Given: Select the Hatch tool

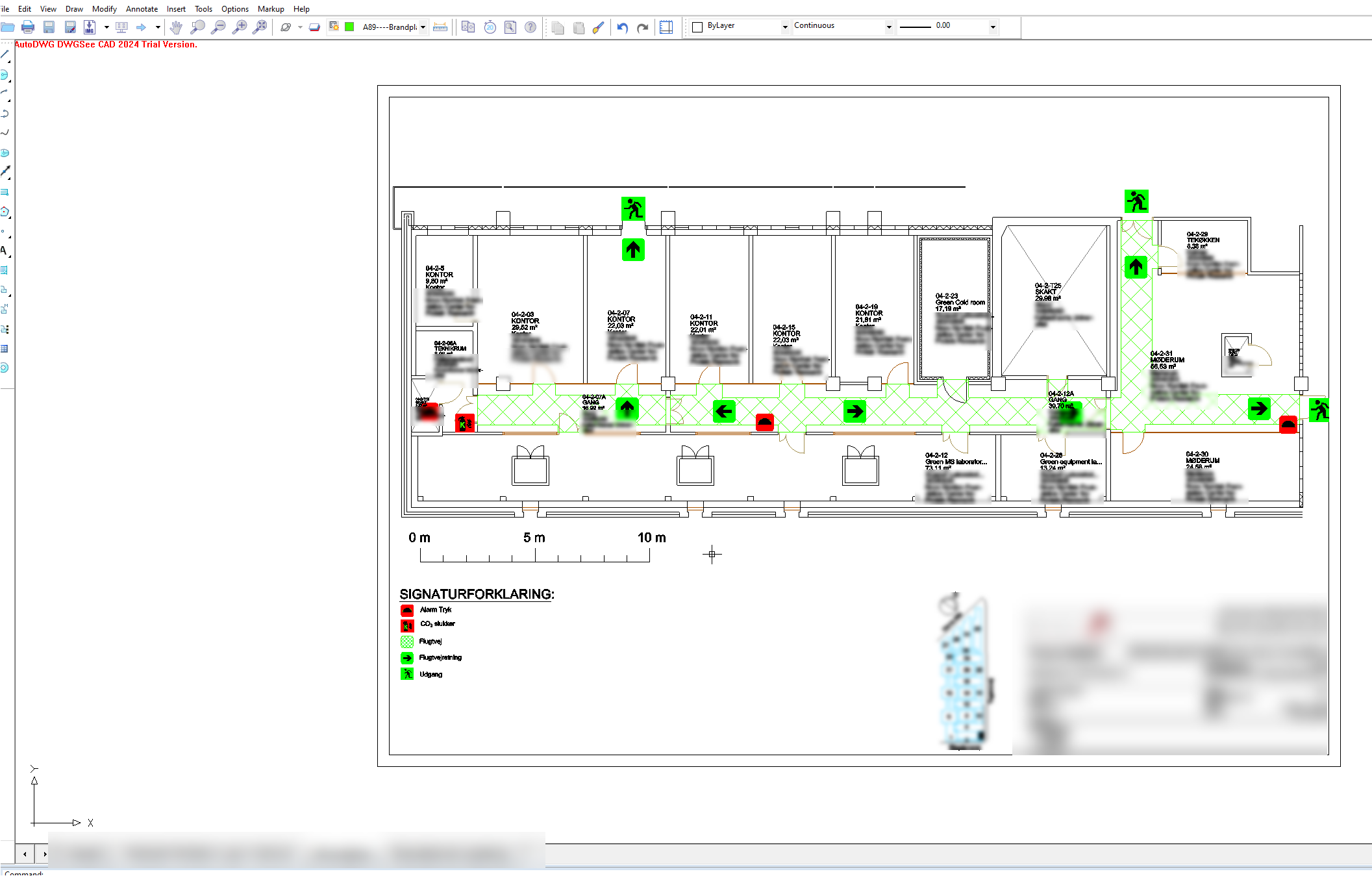Looking at the screenshot, I should (5, 270).
